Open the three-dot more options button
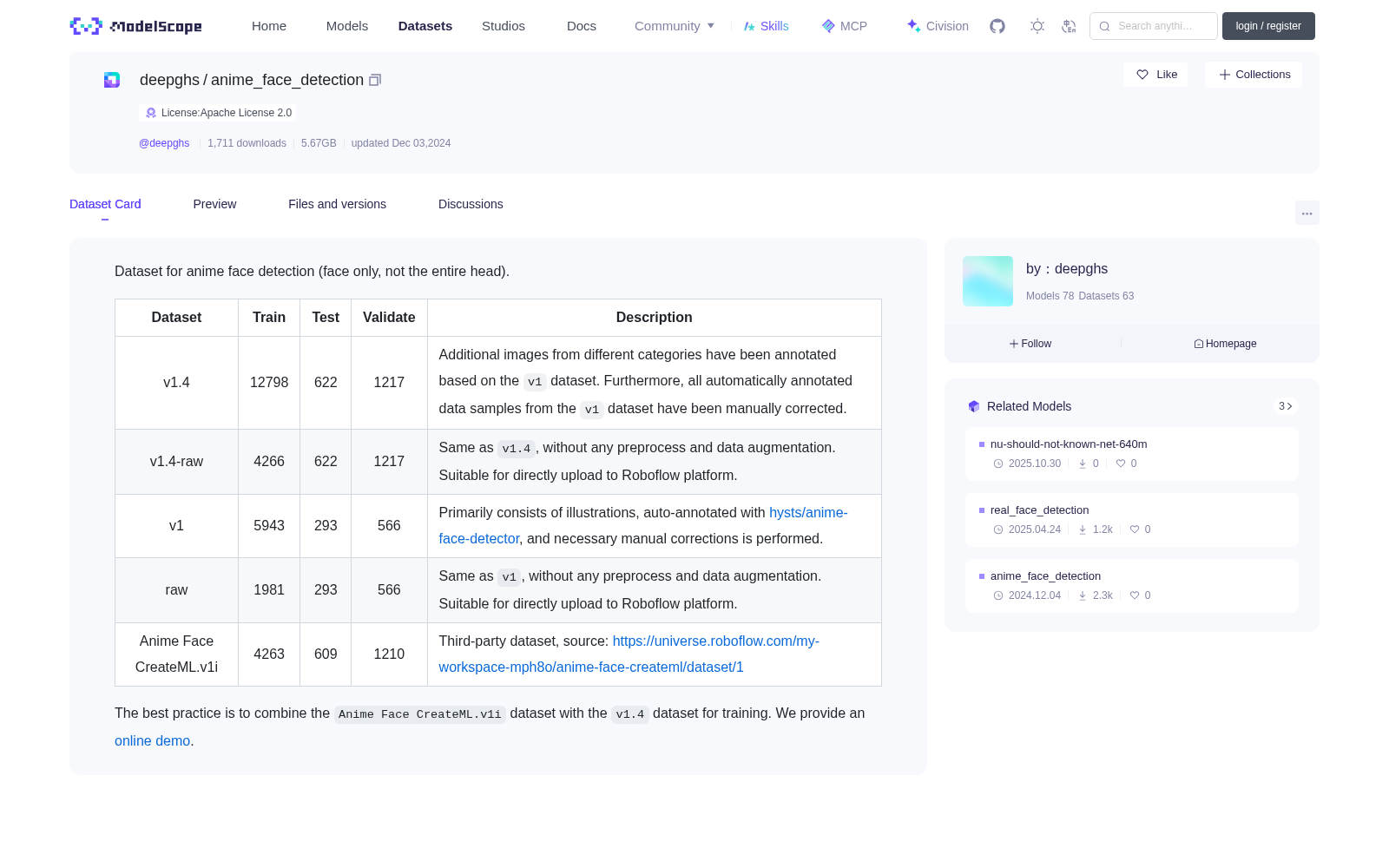The height and width of the screenshot is (868, 1389). click(x=1307, y=213)
